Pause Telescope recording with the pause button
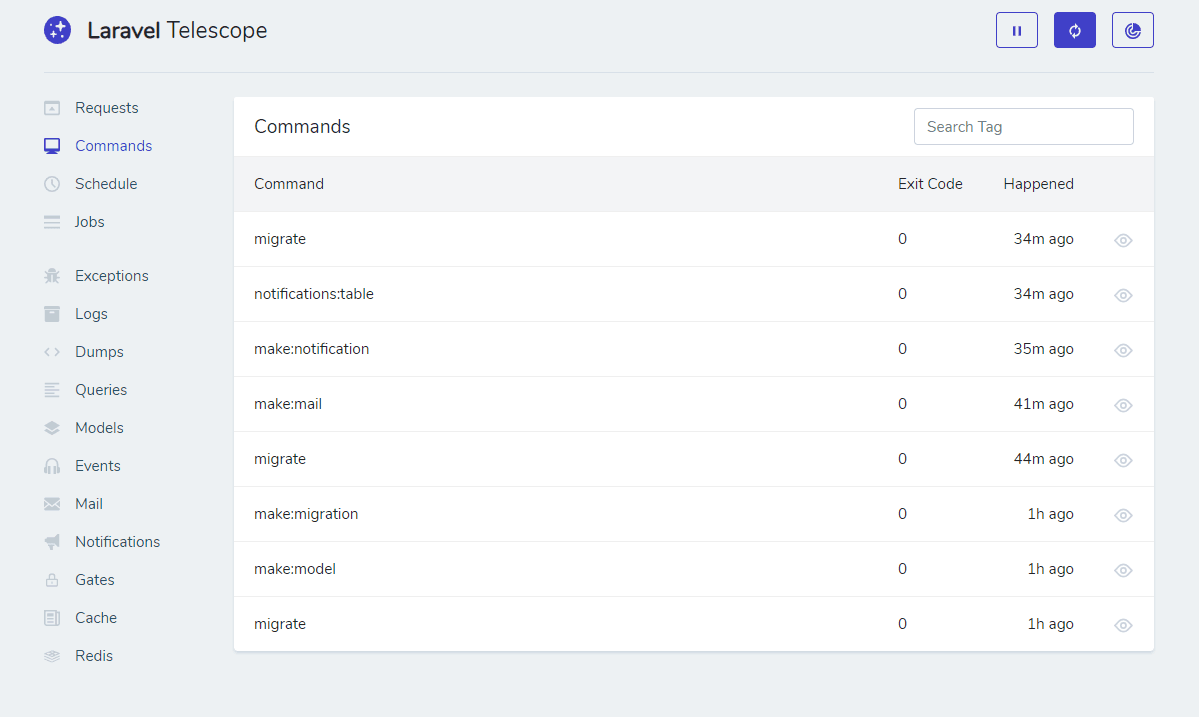 (x=1016, y=30)
